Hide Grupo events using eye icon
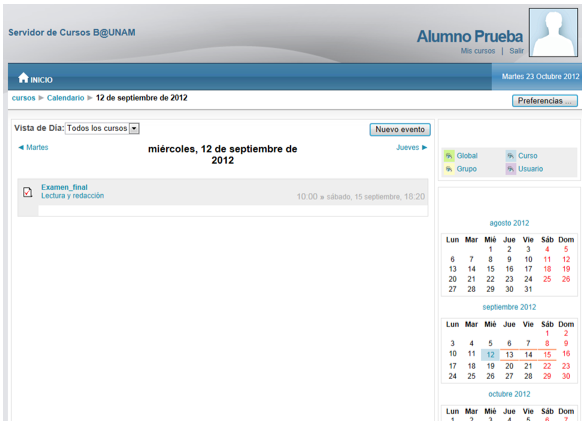 449,169
